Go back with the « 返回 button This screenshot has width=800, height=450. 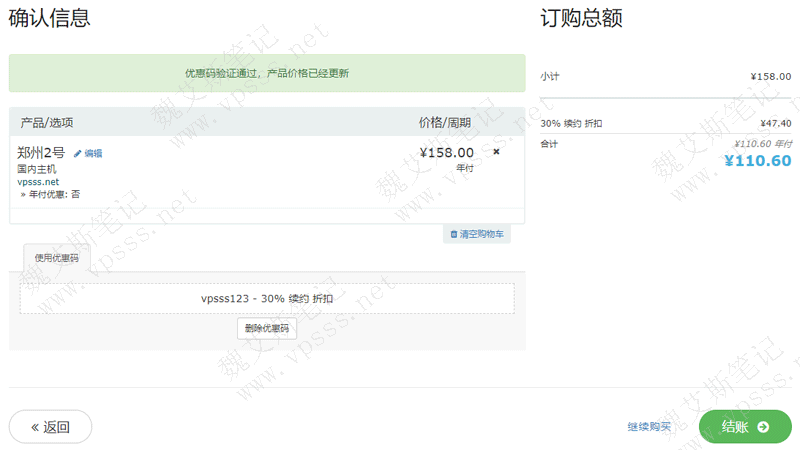(x=51, y=427)
